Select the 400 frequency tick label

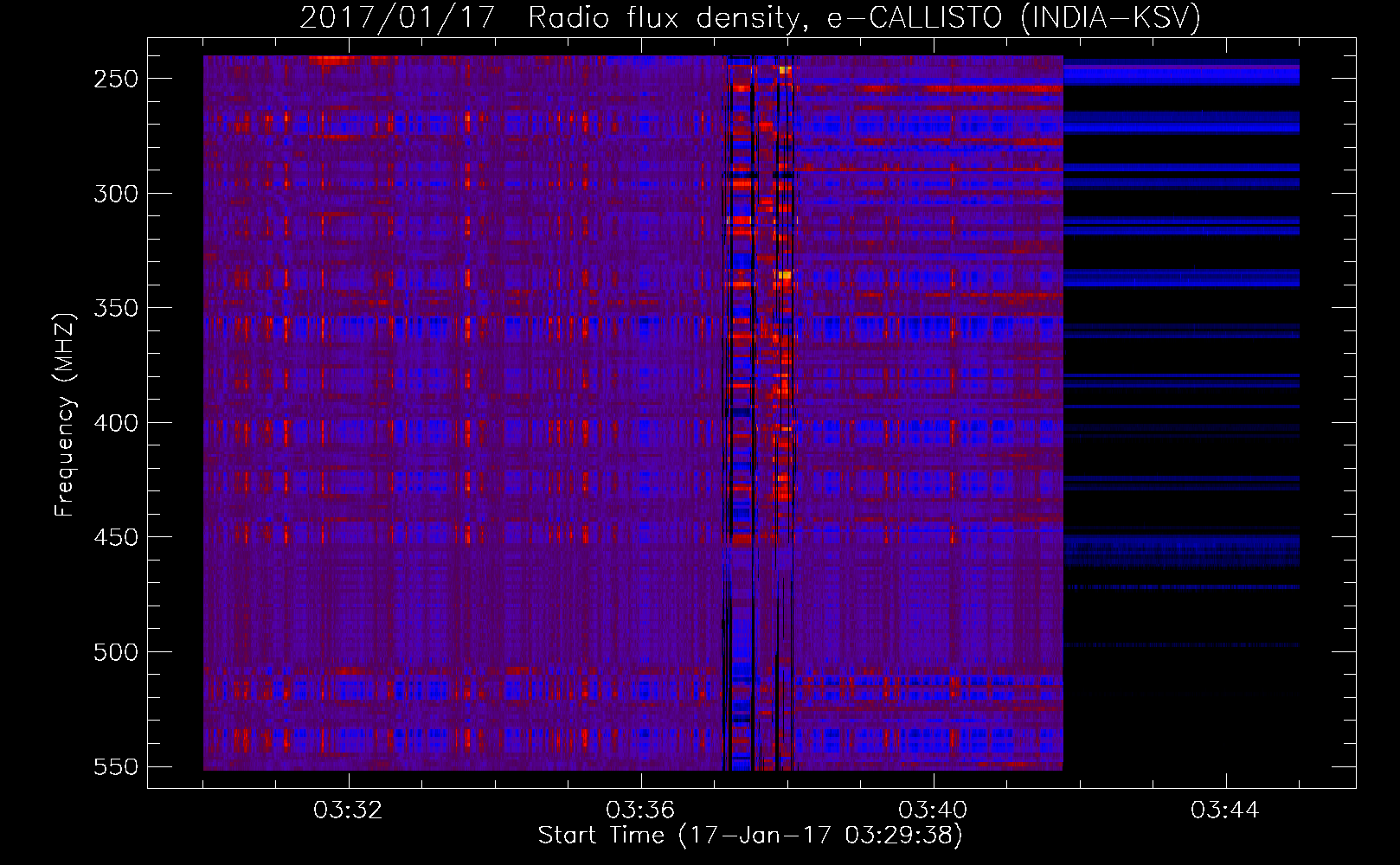[116, 423]
